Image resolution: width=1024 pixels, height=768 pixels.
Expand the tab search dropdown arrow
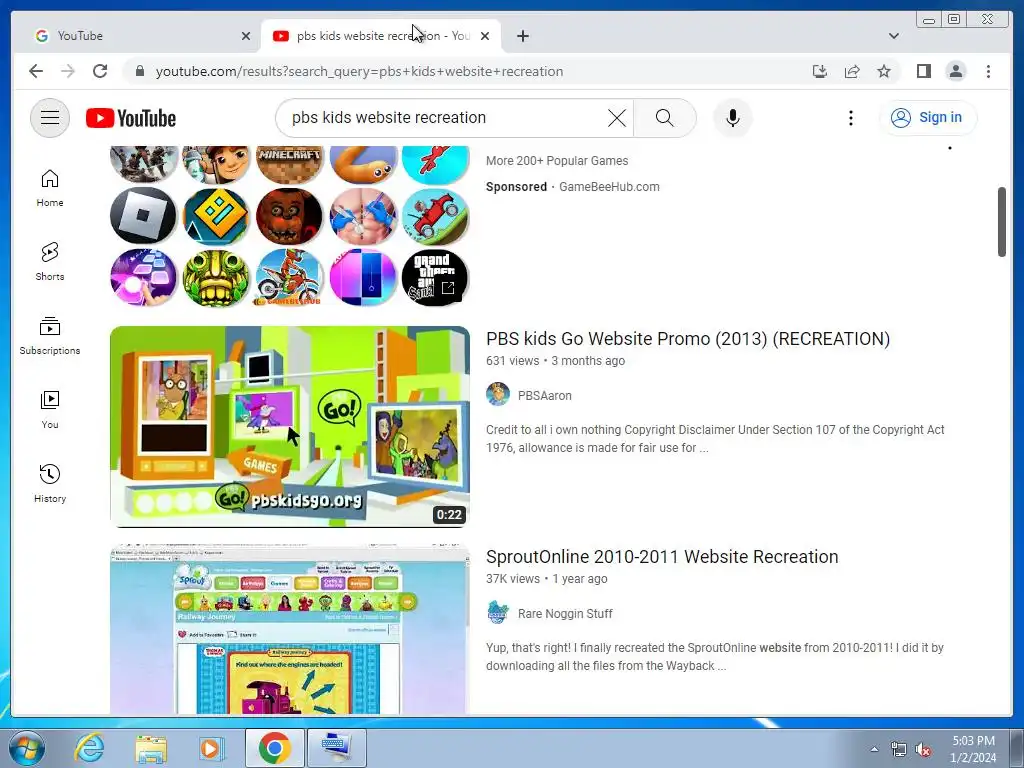[893, 36]
